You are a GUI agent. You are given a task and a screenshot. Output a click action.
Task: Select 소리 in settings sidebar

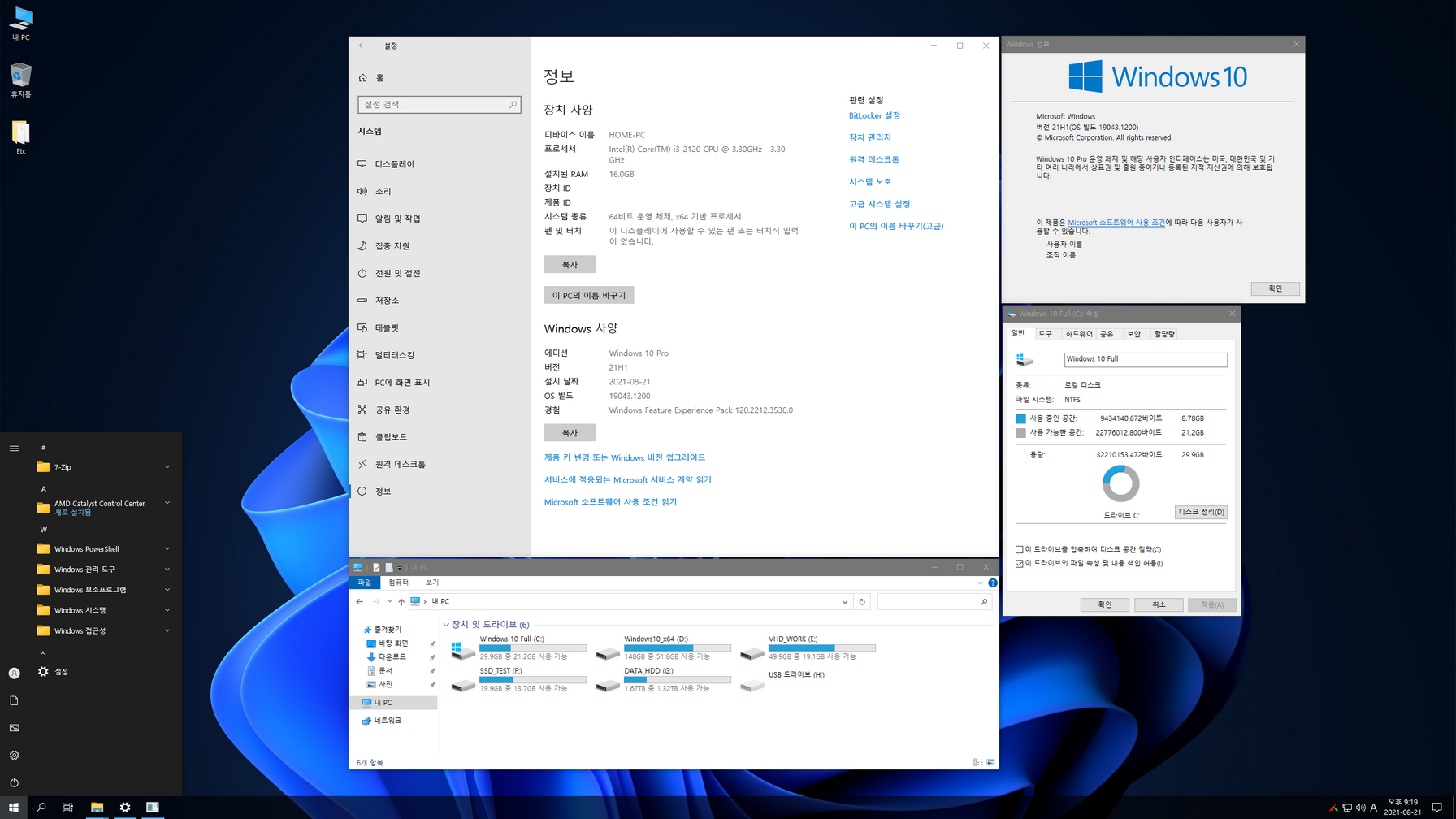pos(440,191)
